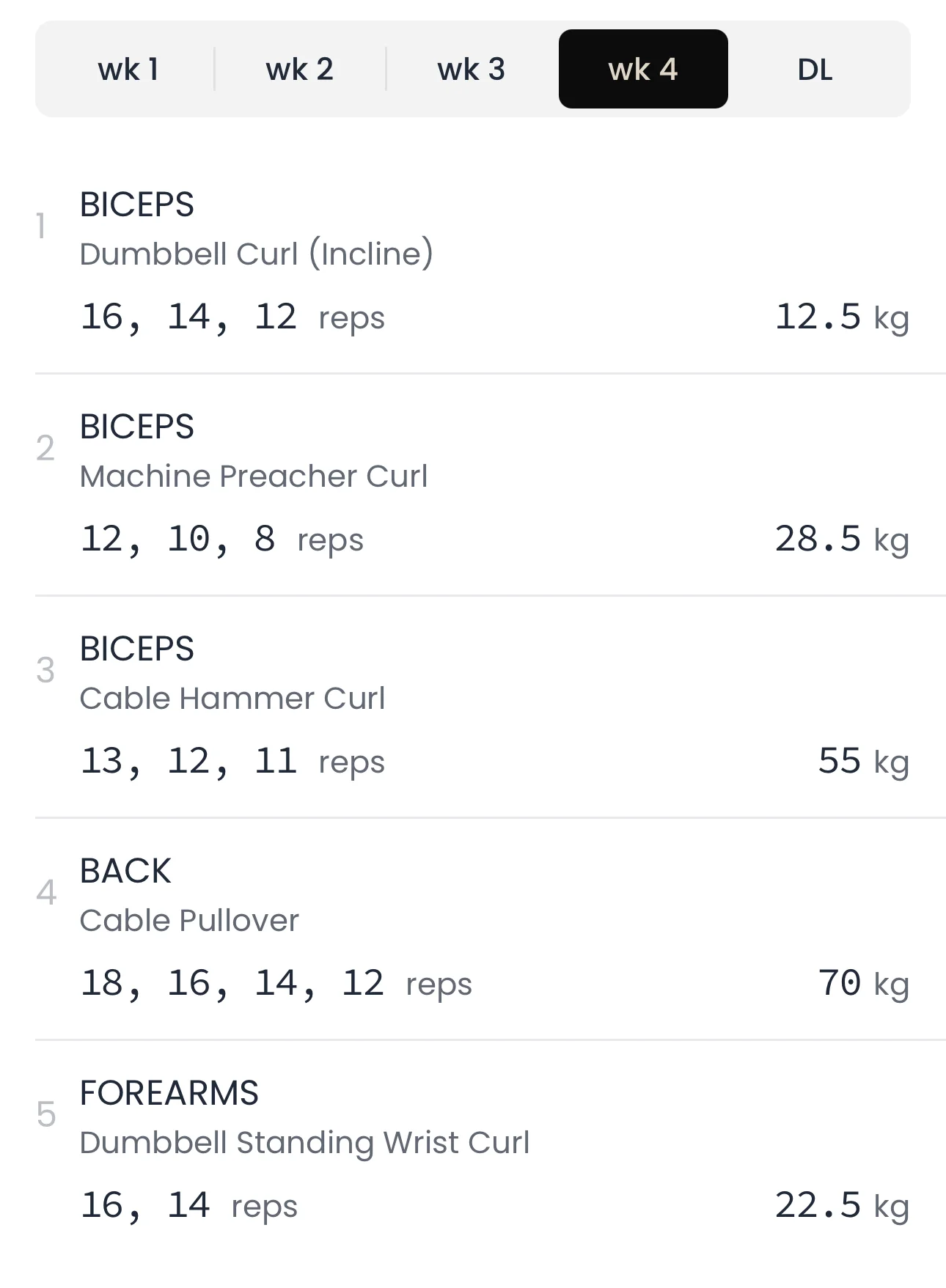
Task: Click the FOREARMS muscle group heading
Action: click(x=169, y=1093)
